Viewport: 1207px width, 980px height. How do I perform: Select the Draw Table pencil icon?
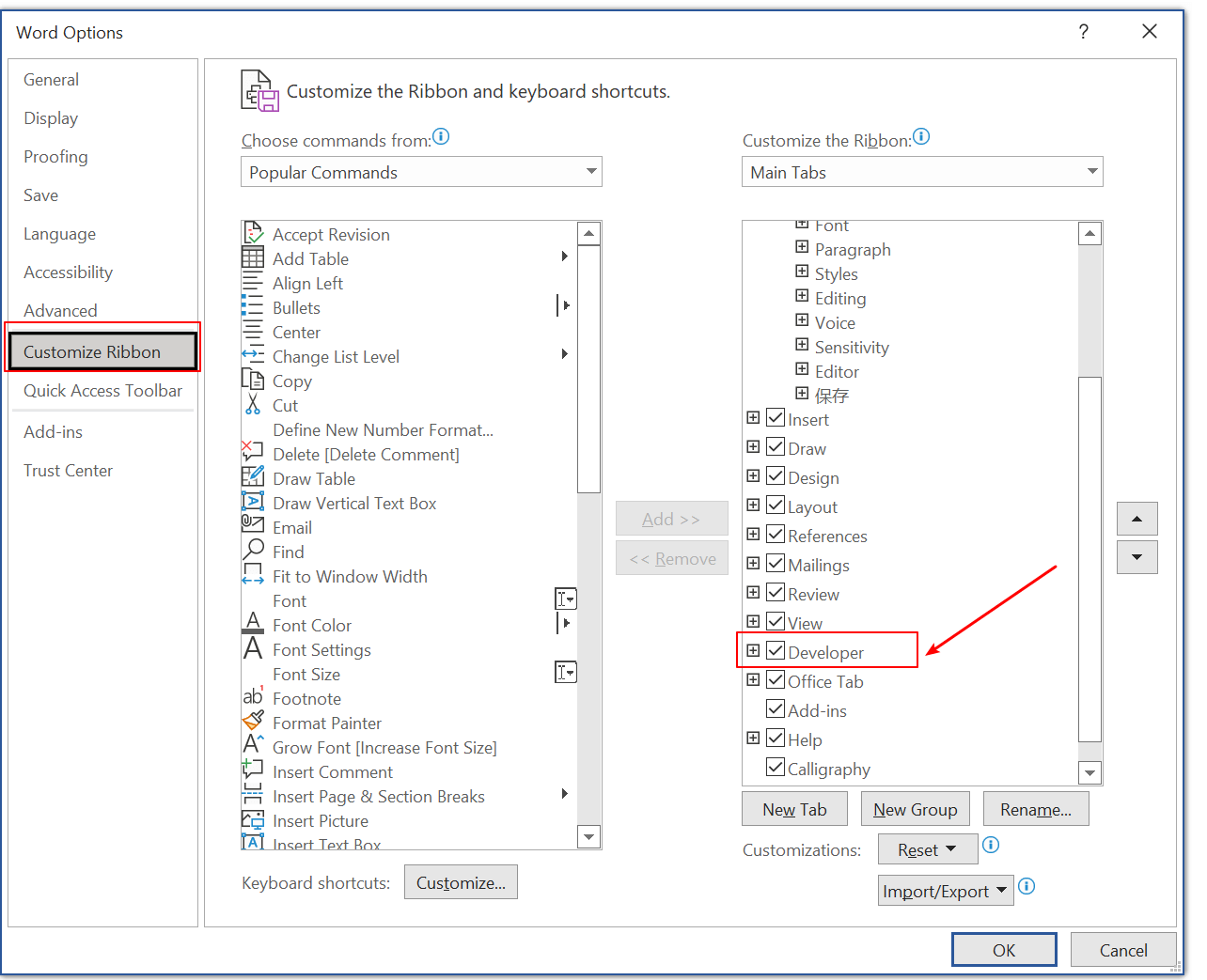pos(253,477)
